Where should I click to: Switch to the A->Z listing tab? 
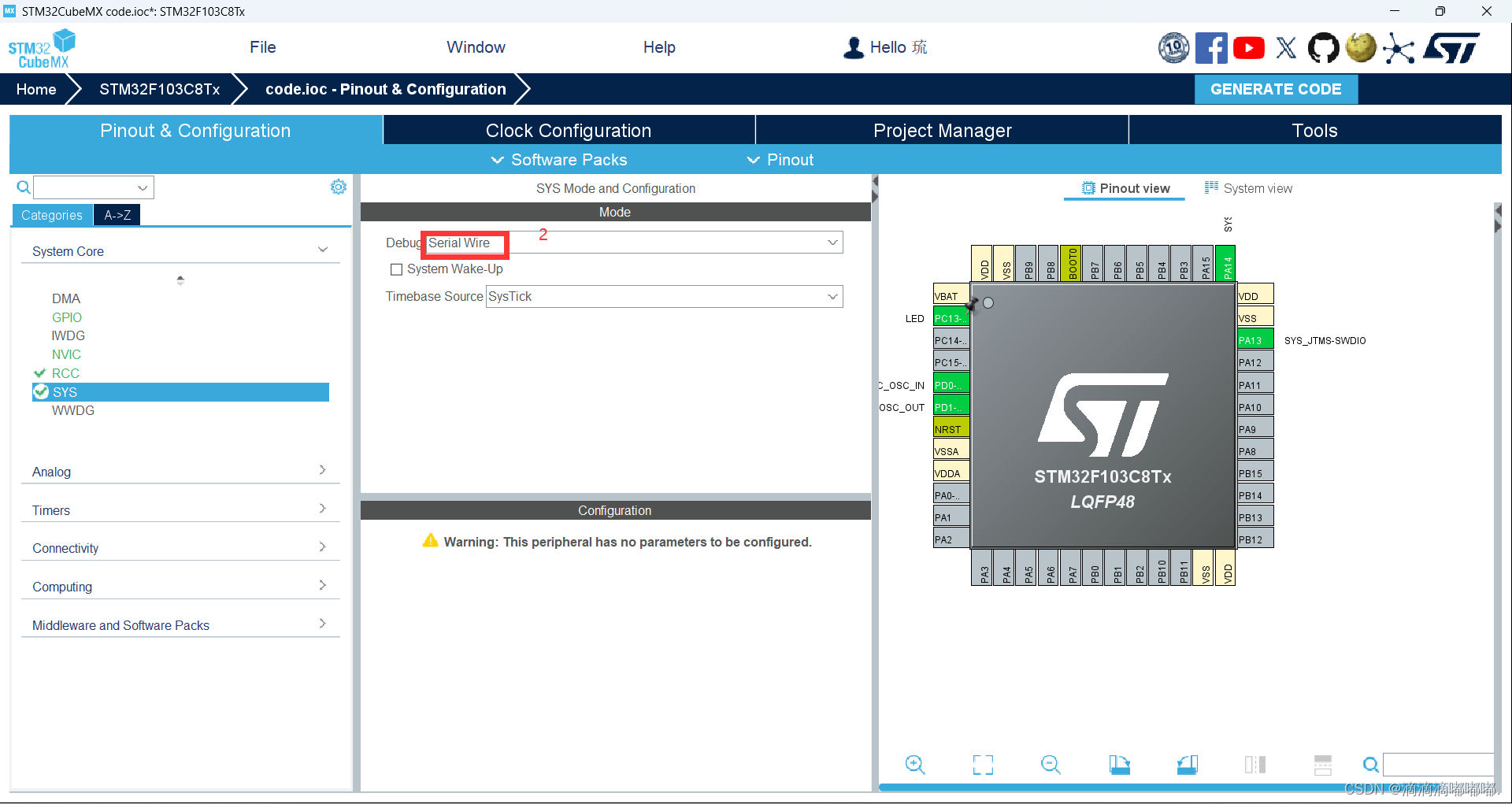(x=117, y=215)
